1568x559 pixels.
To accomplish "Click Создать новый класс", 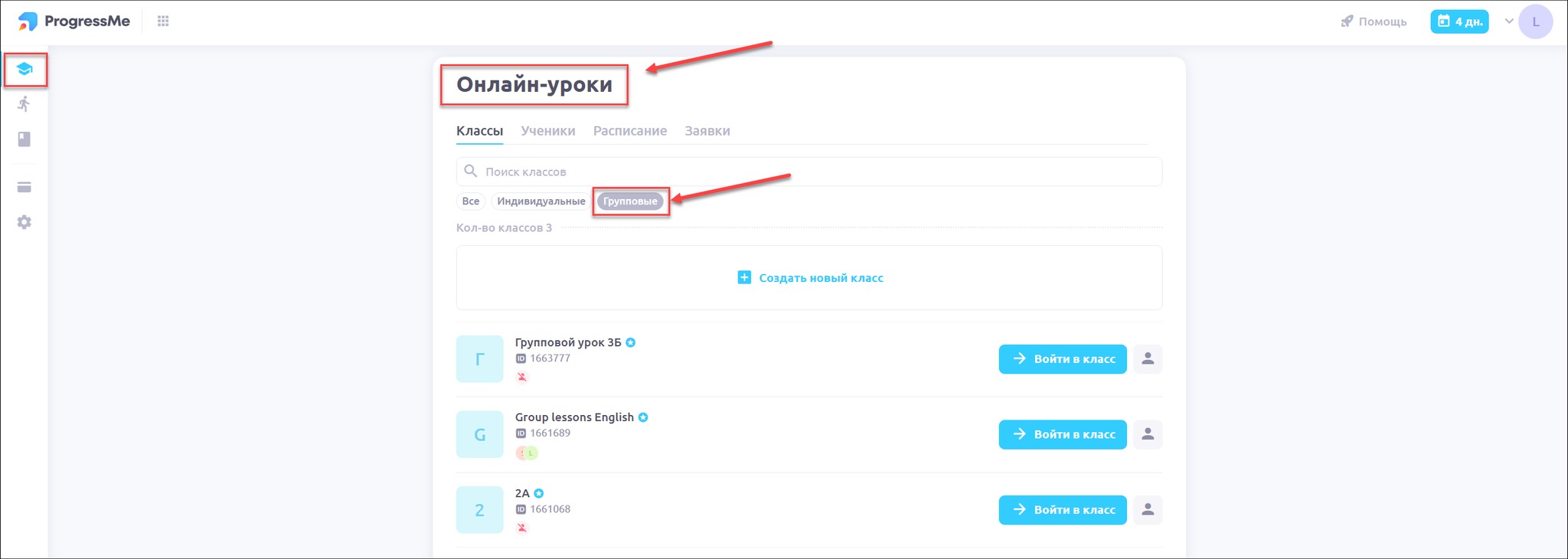I will click(x=810, y=278).
